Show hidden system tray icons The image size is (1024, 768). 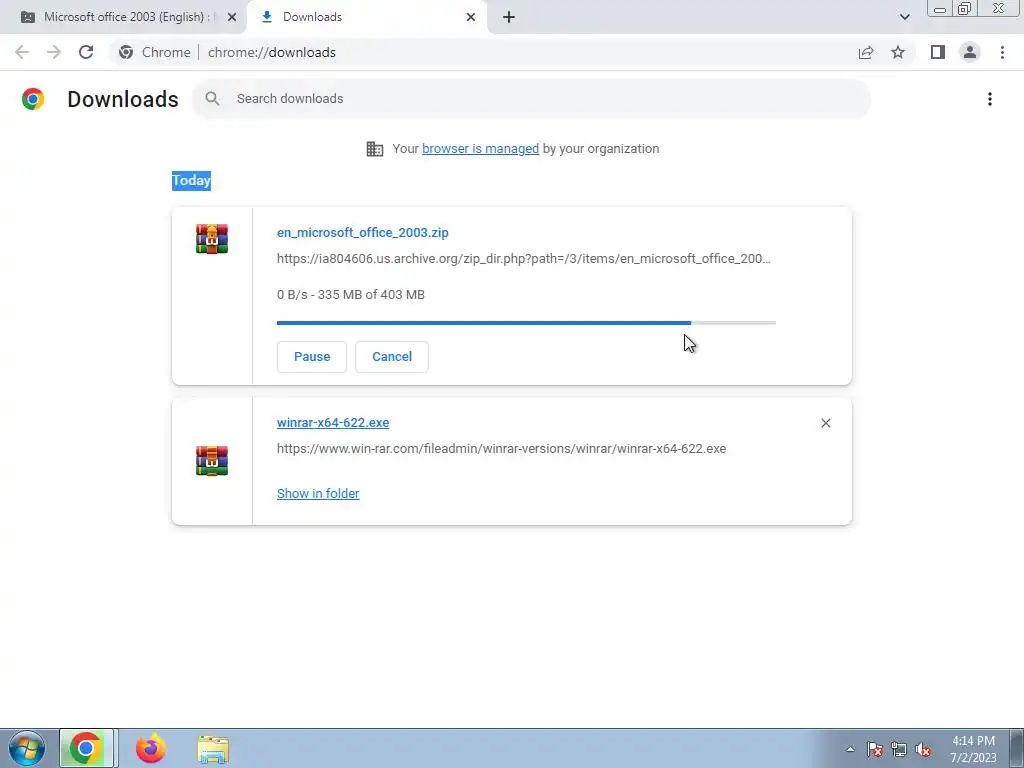coord(850,749)
